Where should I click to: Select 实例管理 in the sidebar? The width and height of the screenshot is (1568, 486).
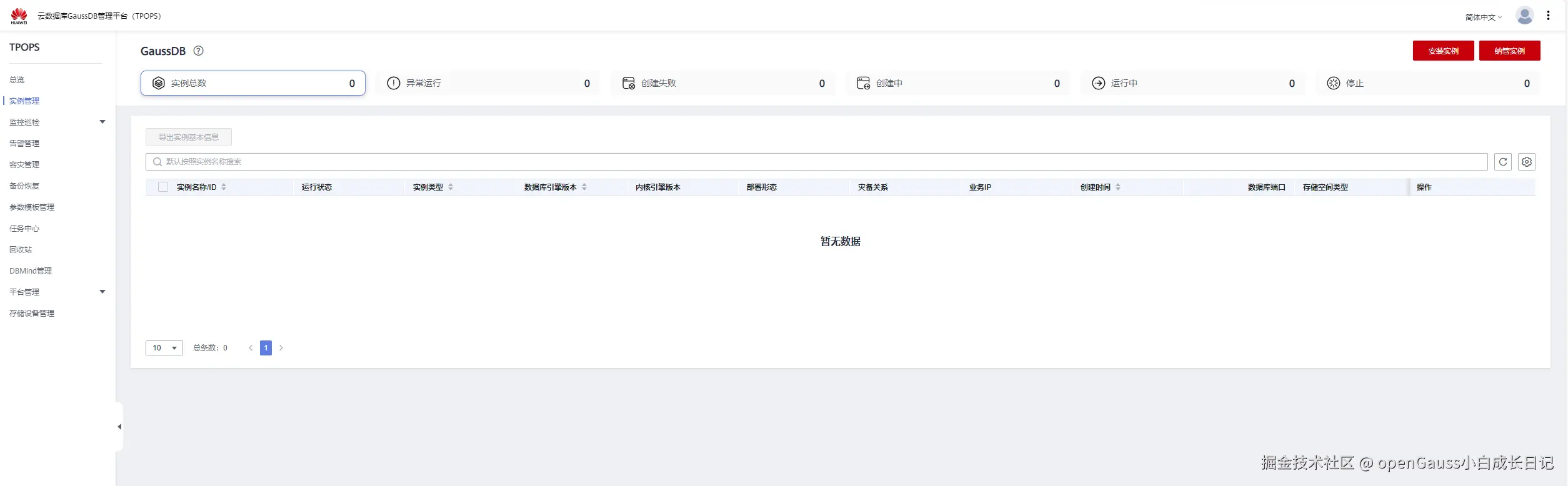(24, 101)
